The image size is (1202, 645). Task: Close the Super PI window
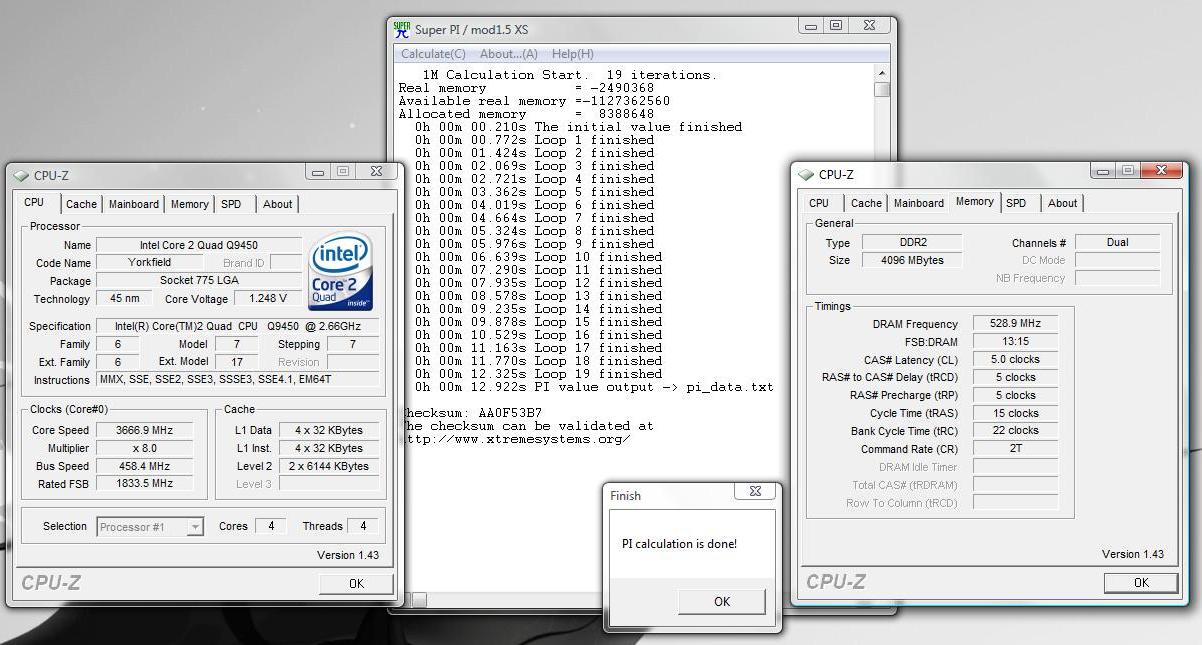(x=868, y=26)
